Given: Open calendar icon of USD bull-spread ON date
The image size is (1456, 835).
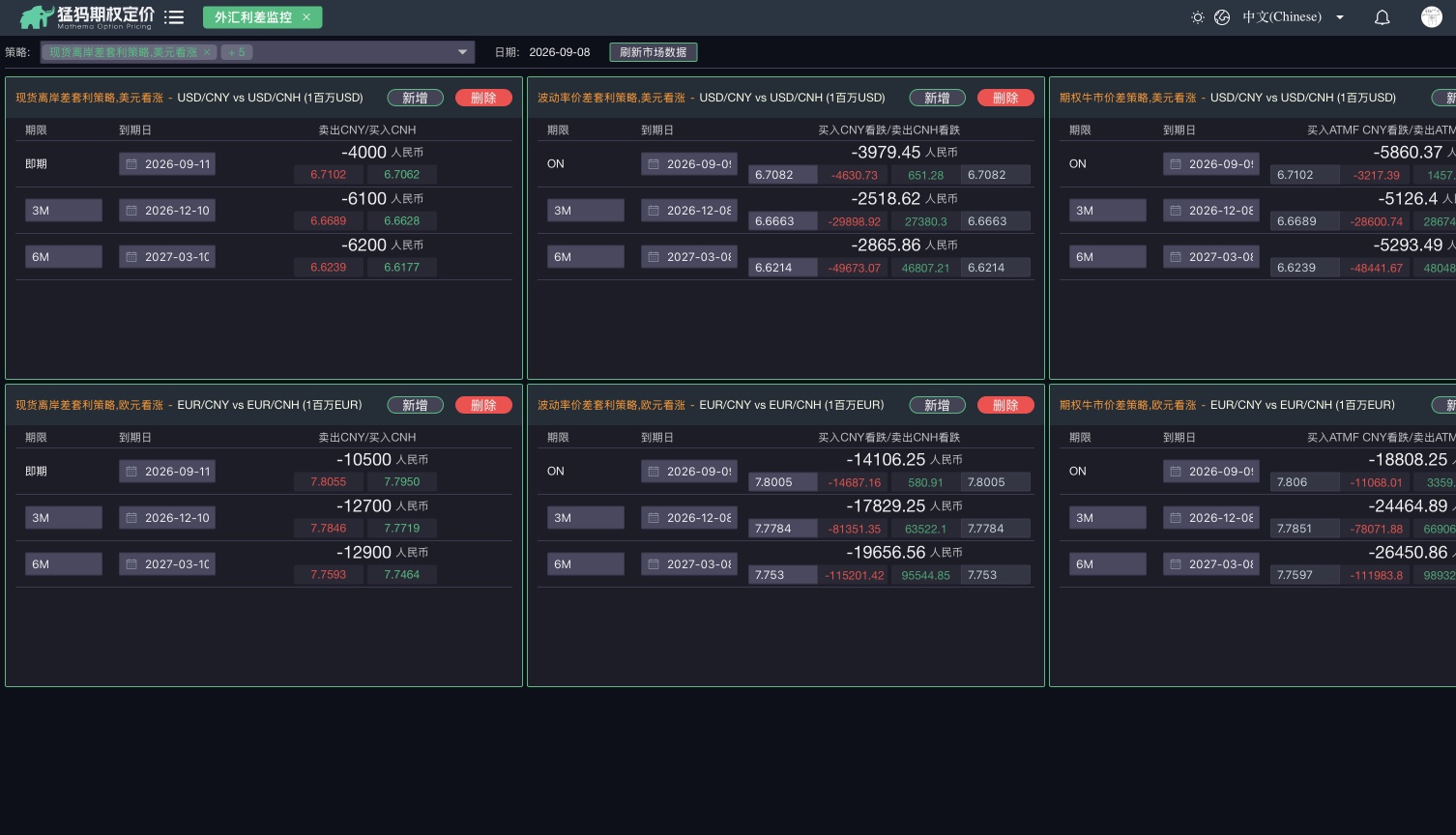Looking at the screenshot, I should pos(1176,164).
